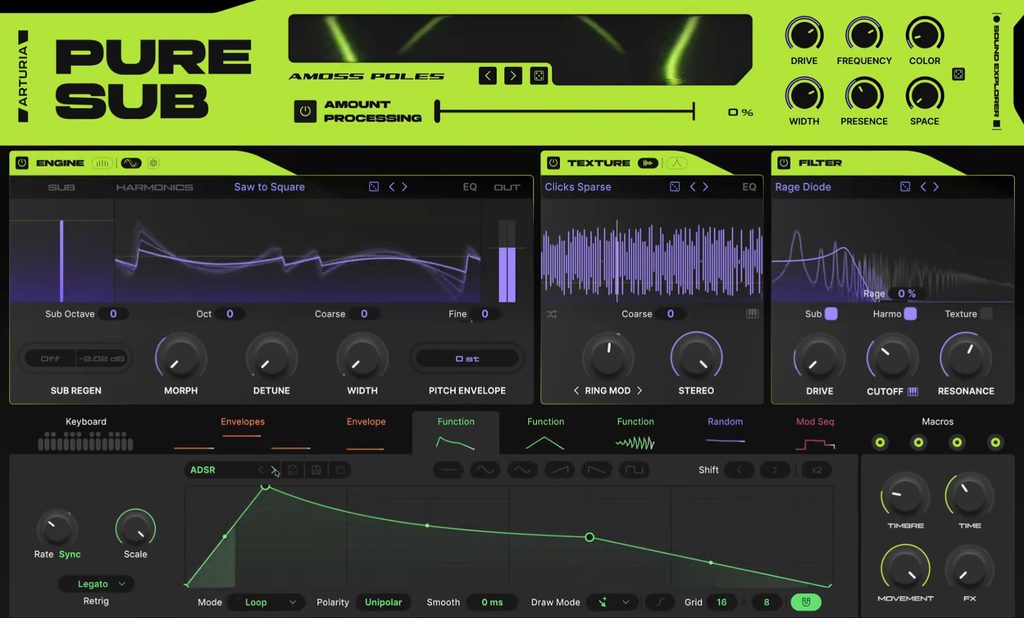Randomize Rage Diode filter with dice icon

905,187
